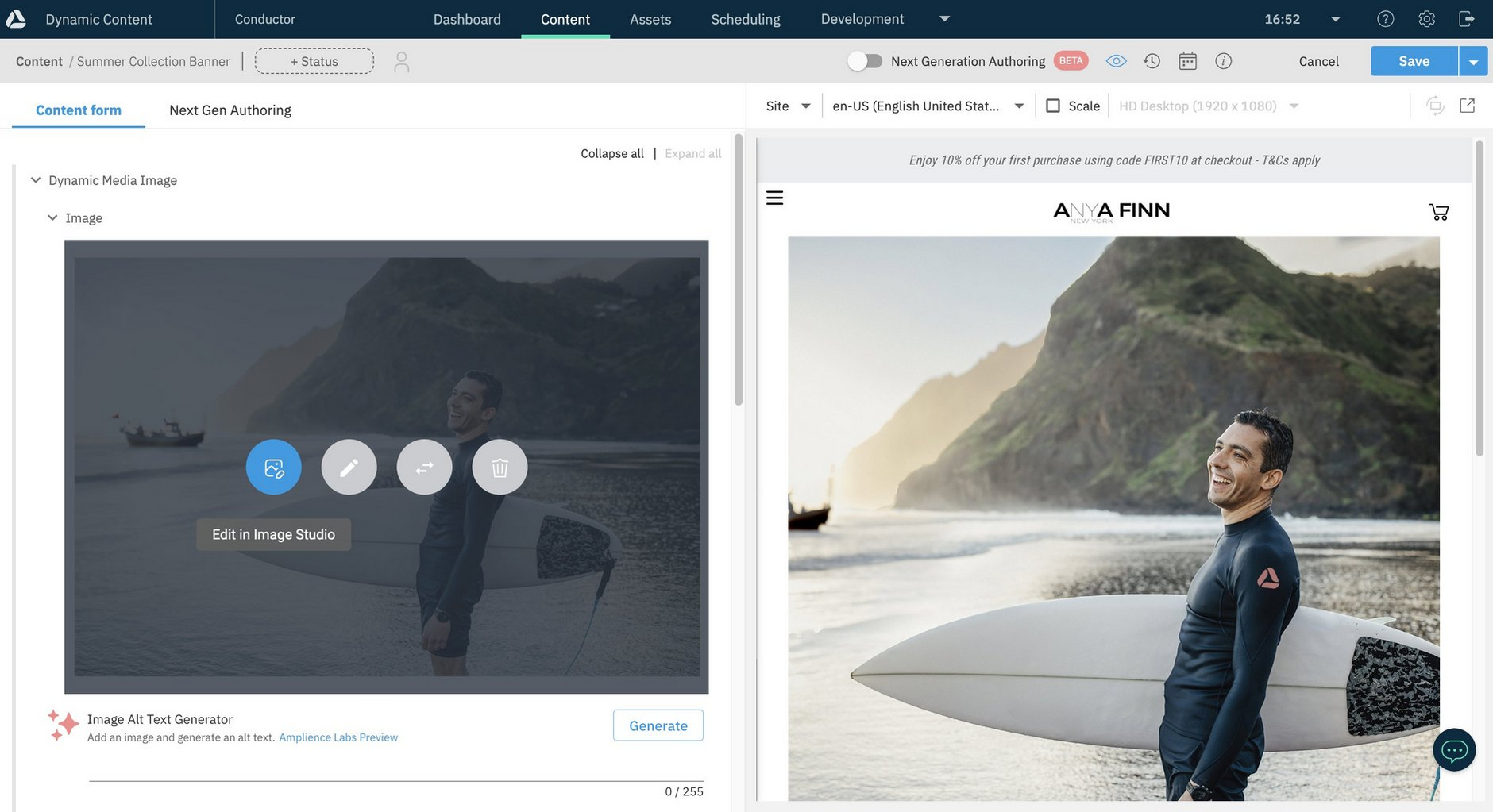This screenshot has width=1493, height=812.
Task: Switch to Next Gen Authoring tab
Action: (230, 110)
